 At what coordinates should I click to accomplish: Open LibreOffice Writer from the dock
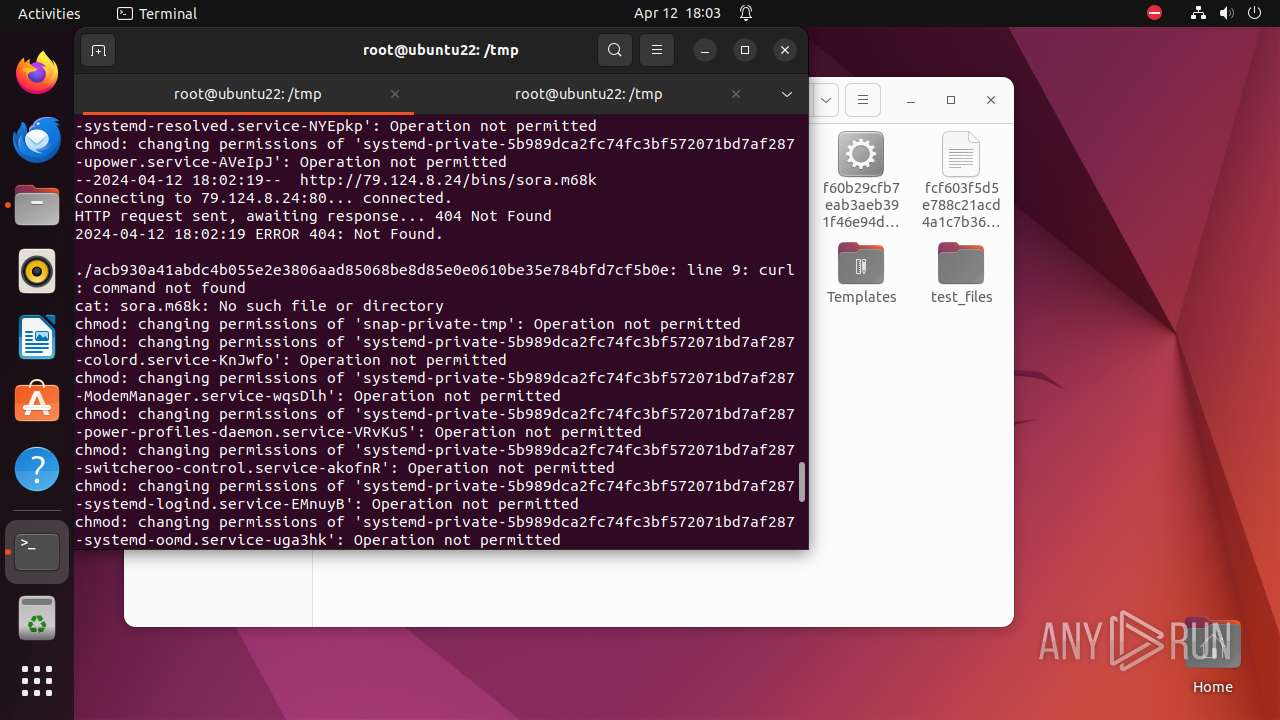pyautogui.click(x=37, y=337)
